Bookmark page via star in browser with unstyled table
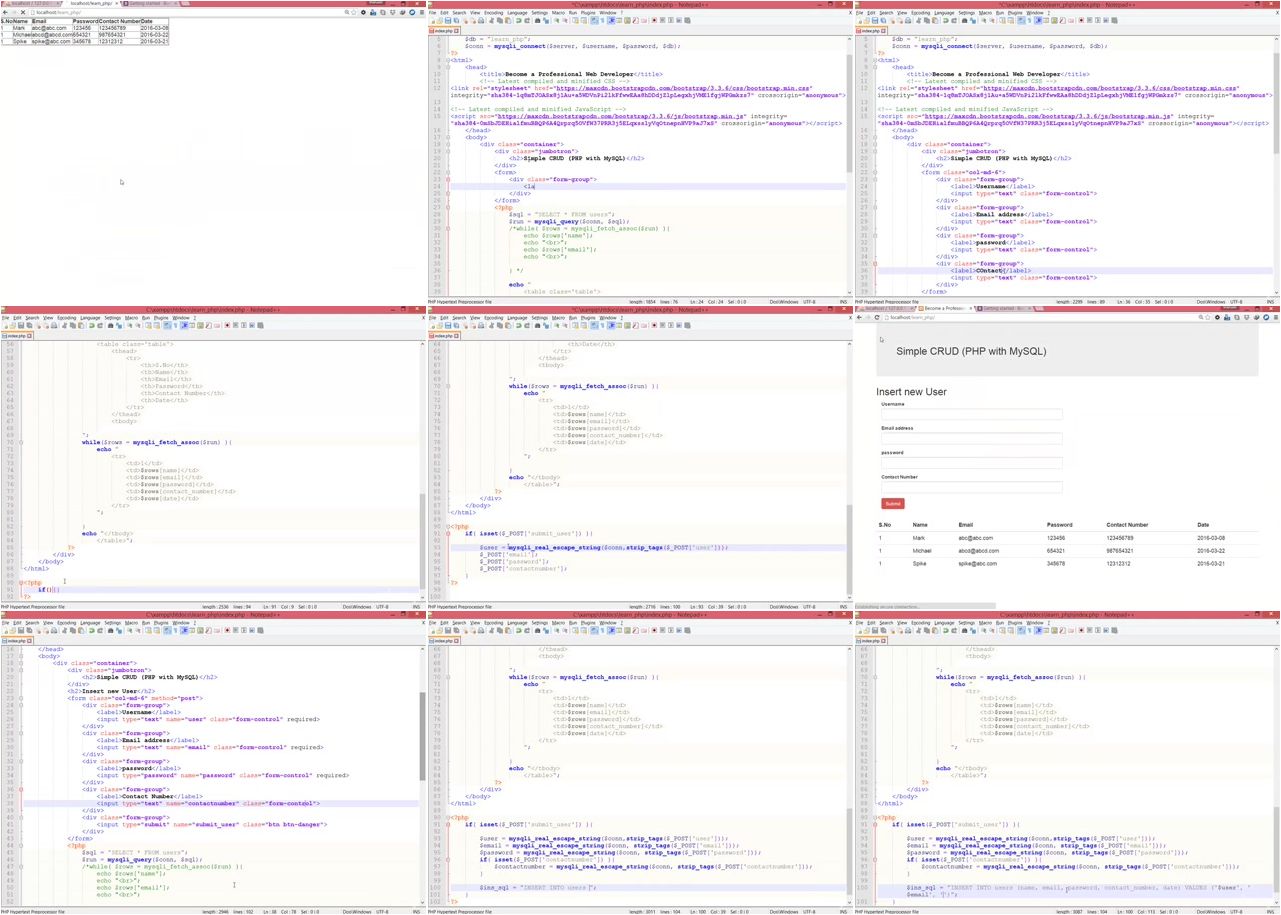 (353, 12)
